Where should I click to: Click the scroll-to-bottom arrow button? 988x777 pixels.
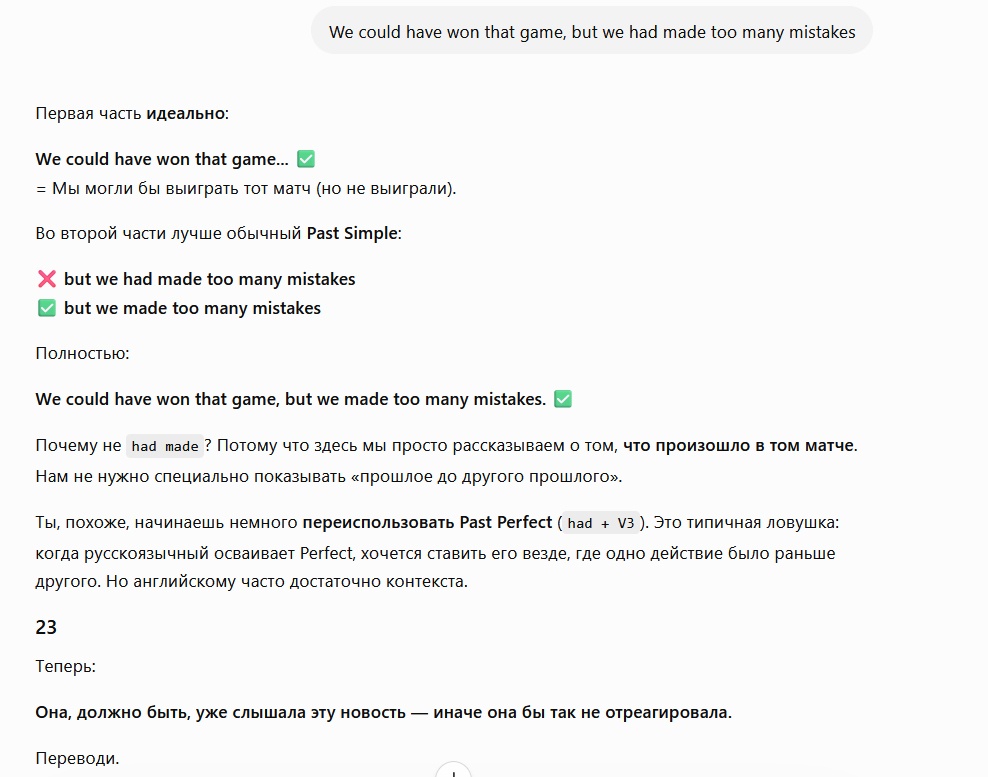tap(453, 772)
